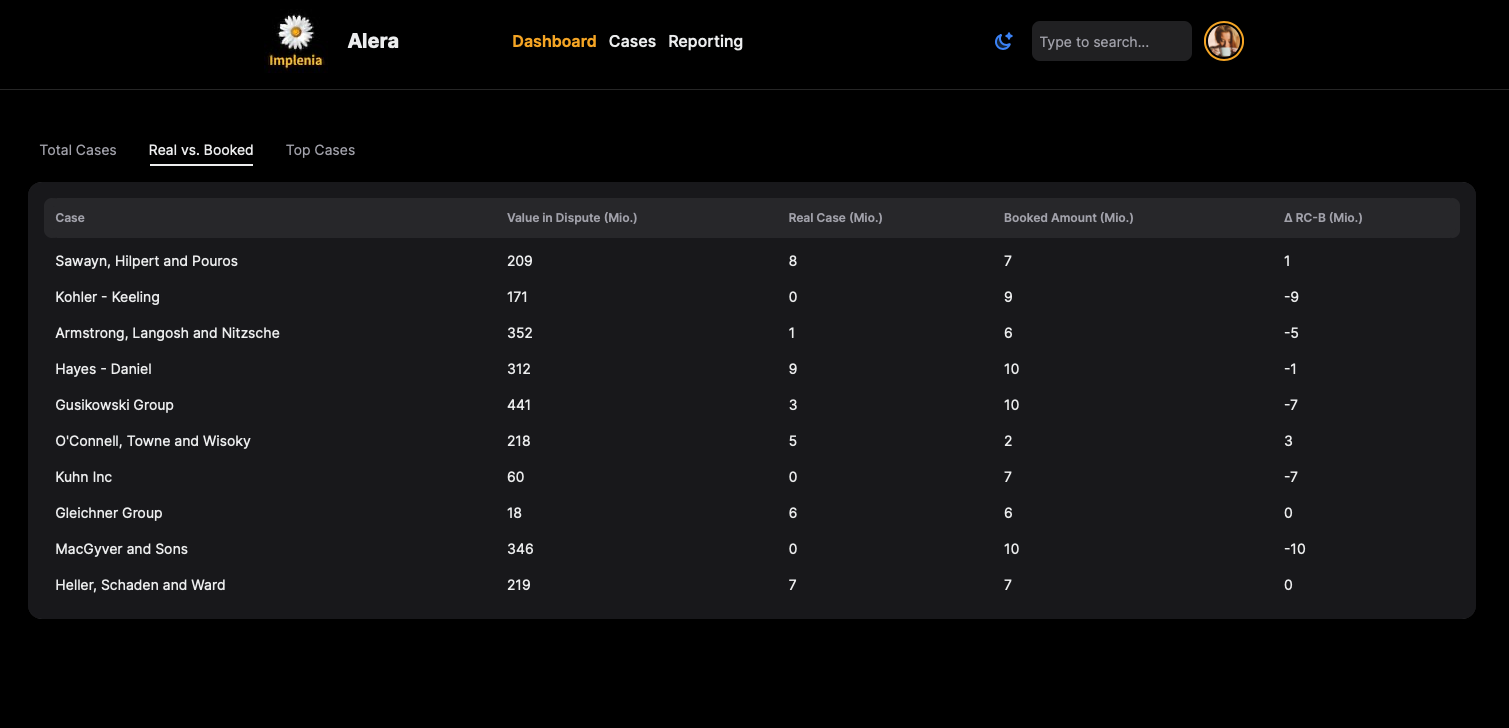Click the delta value -10
The image size is (1509, 728).
click(x=1294, y=549)
